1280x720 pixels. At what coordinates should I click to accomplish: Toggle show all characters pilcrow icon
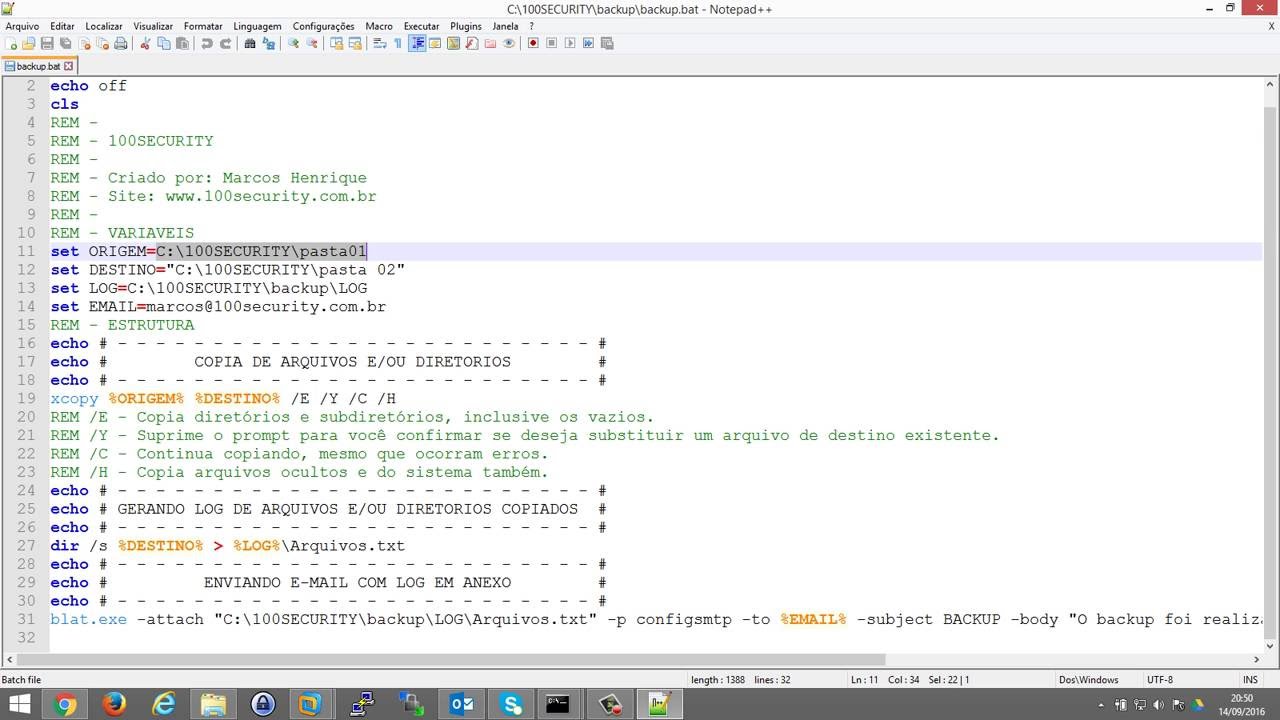pyautogui.click(x=398, y=44)
